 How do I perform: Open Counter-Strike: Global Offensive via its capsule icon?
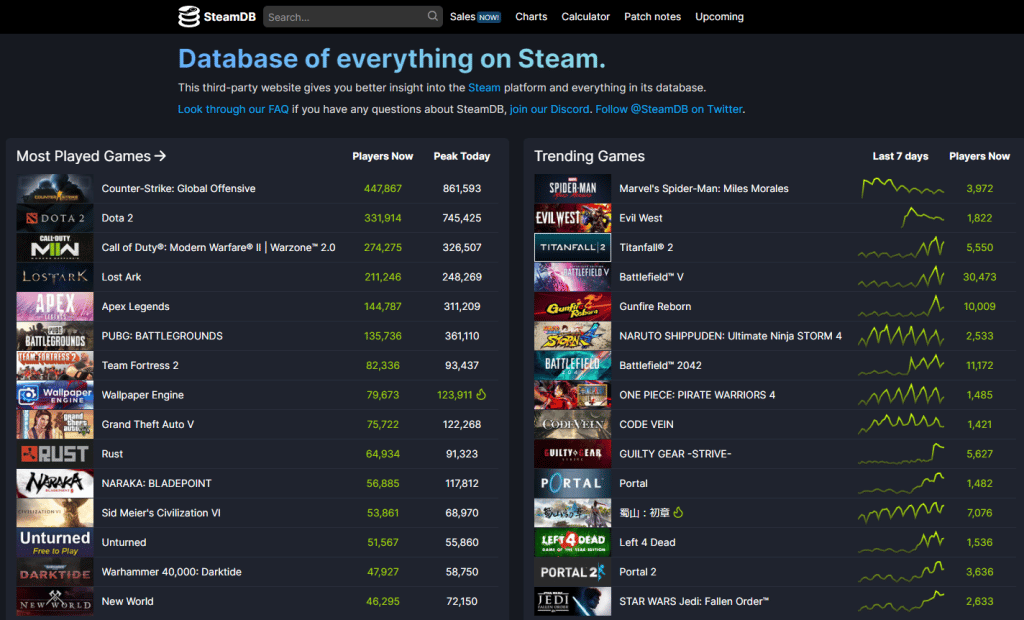tap(54, 188)
